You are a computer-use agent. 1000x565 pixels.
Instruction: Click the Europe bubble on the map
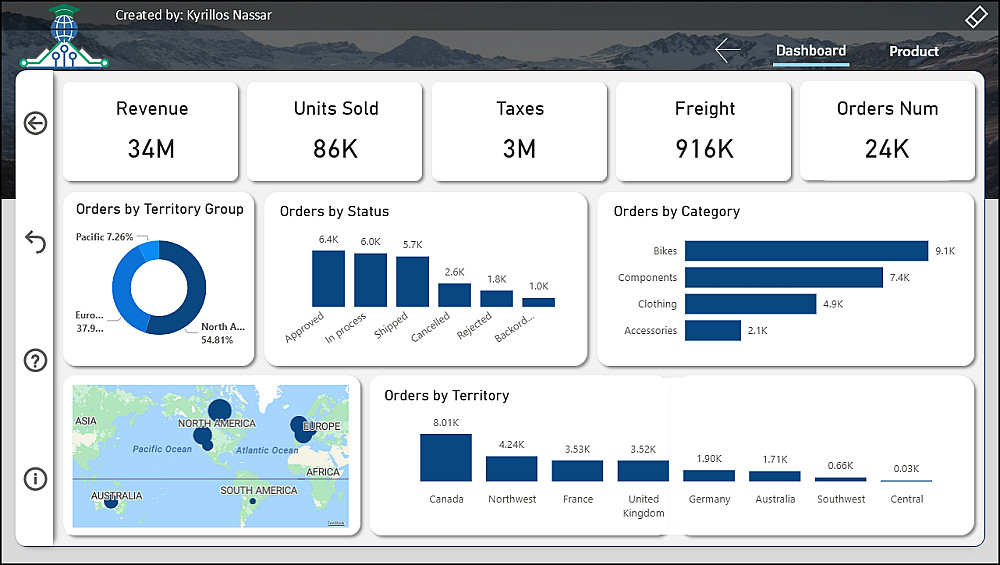[x=300, y=427]
